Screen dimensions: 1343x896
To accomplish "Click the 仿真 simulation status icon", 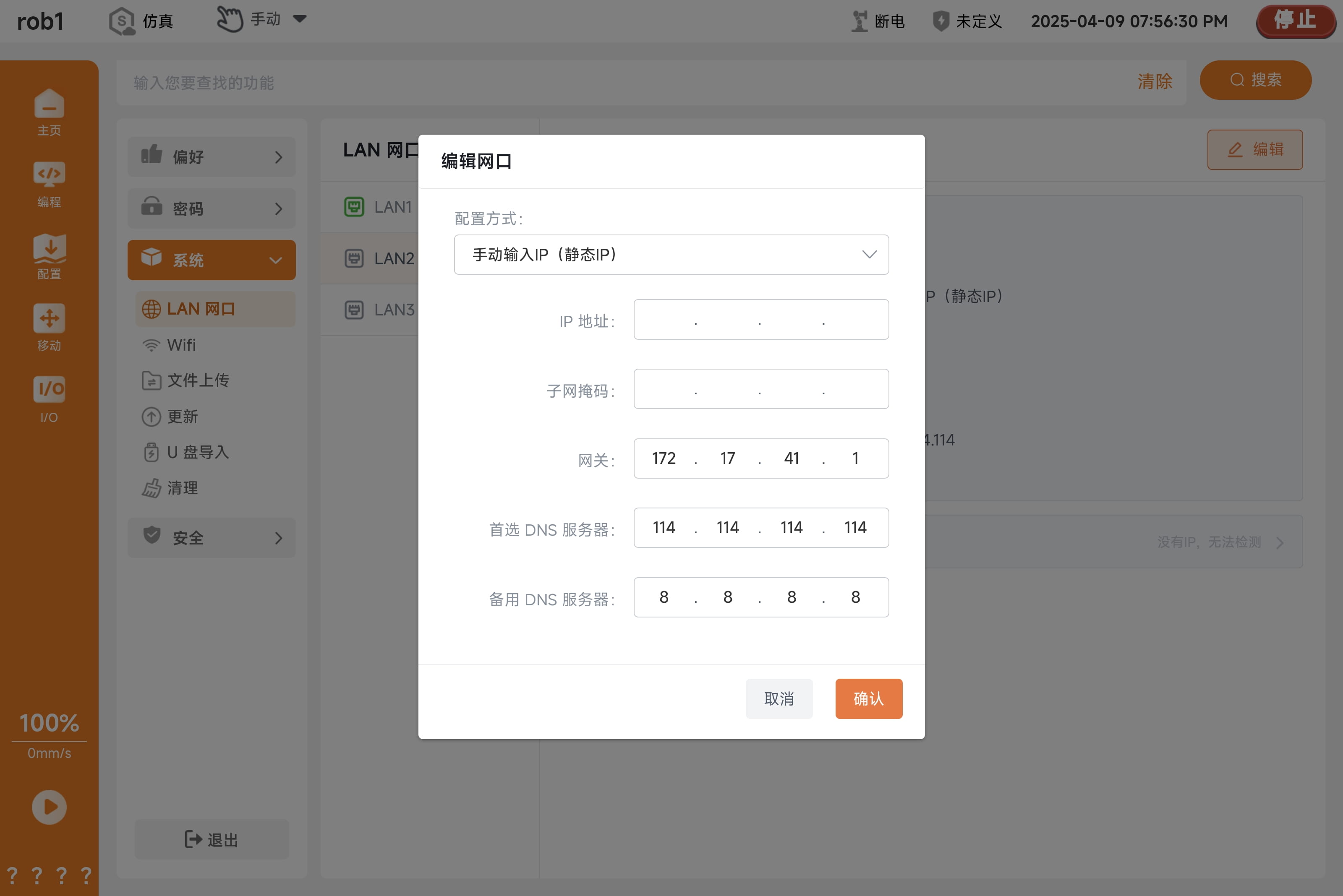I will [x=122, y=21].
